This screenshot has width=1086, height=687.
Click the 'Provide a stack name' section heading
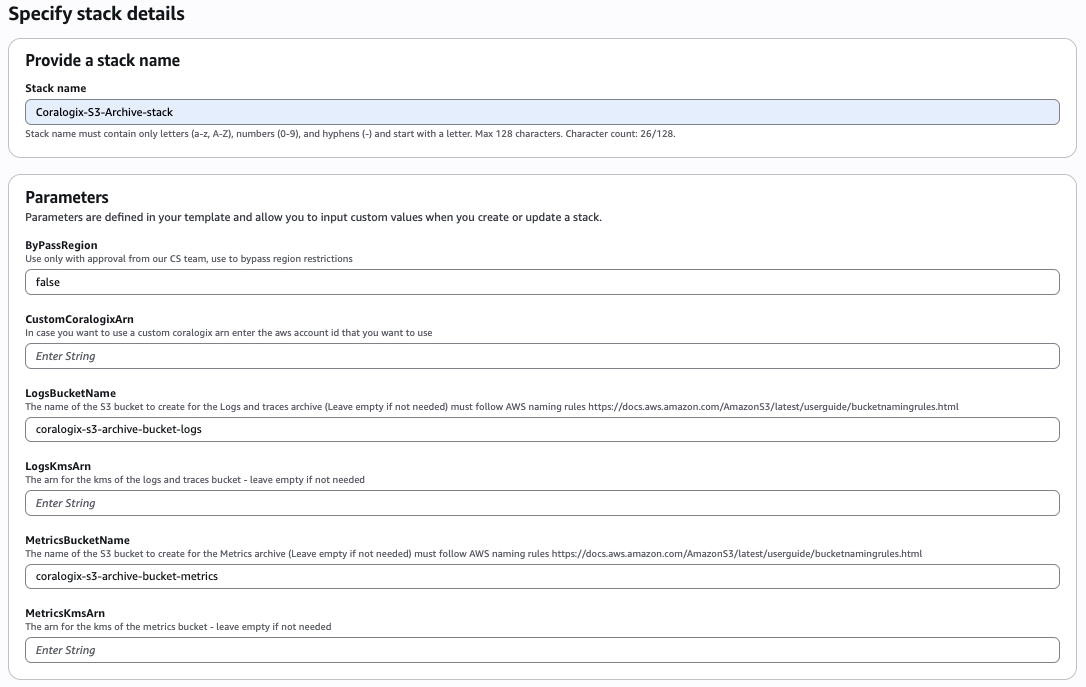pyautogui.click(x=102, y=60)
